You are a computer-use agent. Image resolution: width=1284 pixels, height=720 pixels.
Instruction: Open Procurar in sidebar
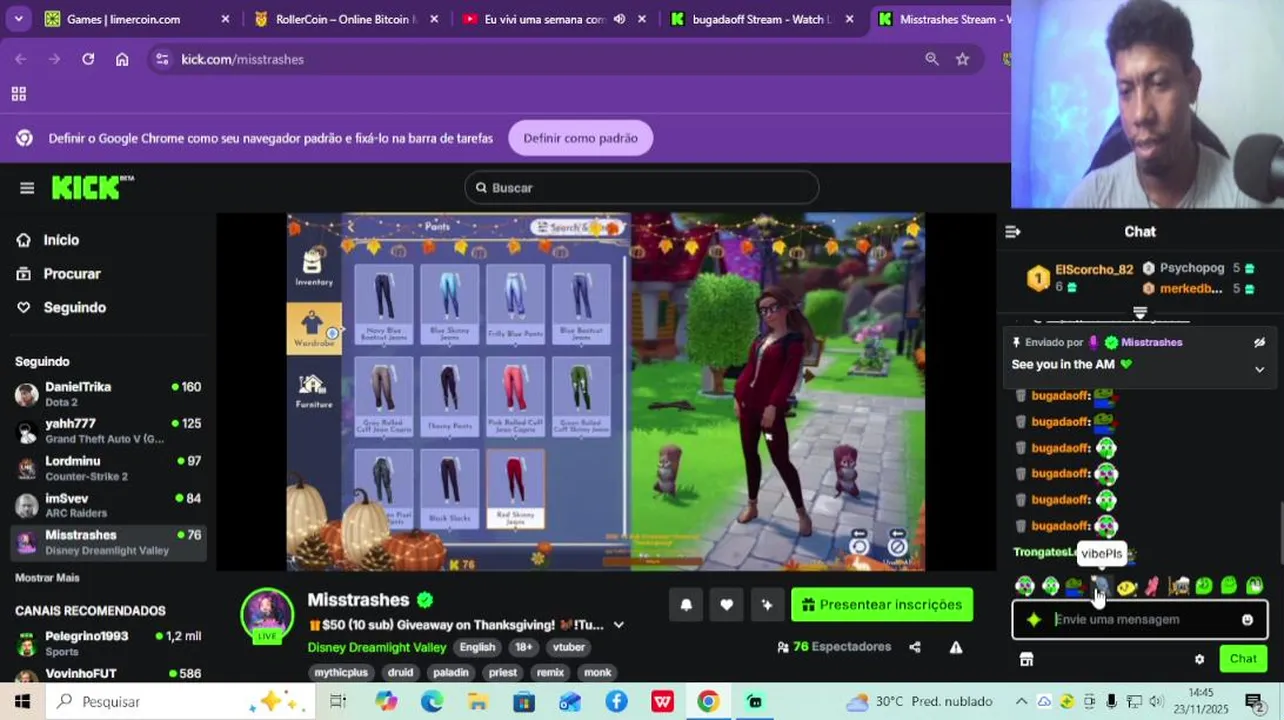72,274
